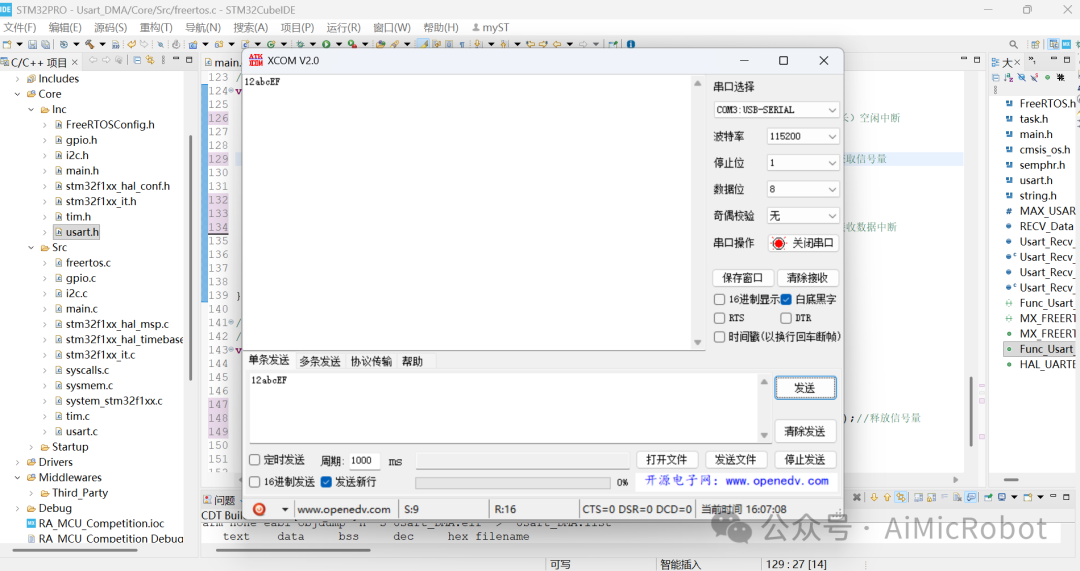Click the 关闭串口 close port button
Viewport: 1080px width, 571px height.
point(803,242)
